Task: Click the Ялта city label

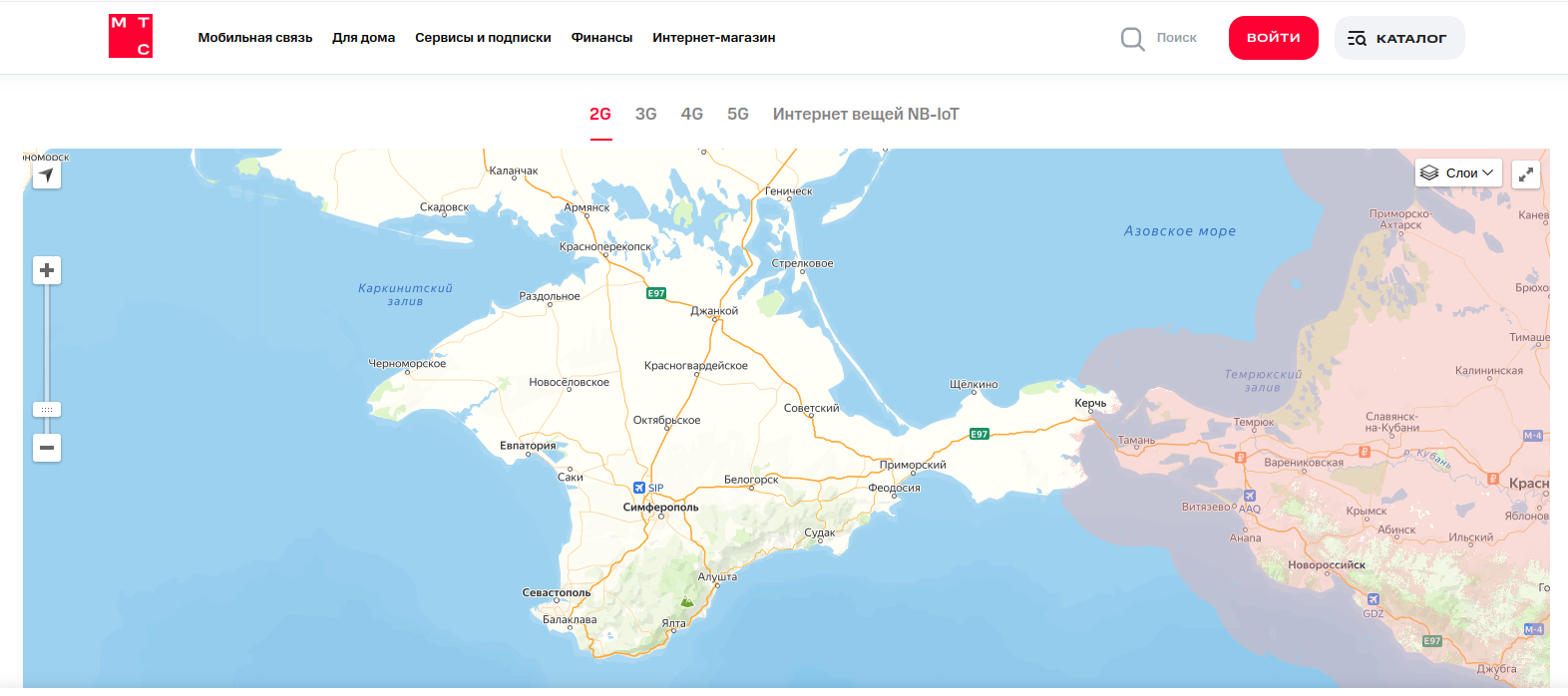Action: click(674, 623)
